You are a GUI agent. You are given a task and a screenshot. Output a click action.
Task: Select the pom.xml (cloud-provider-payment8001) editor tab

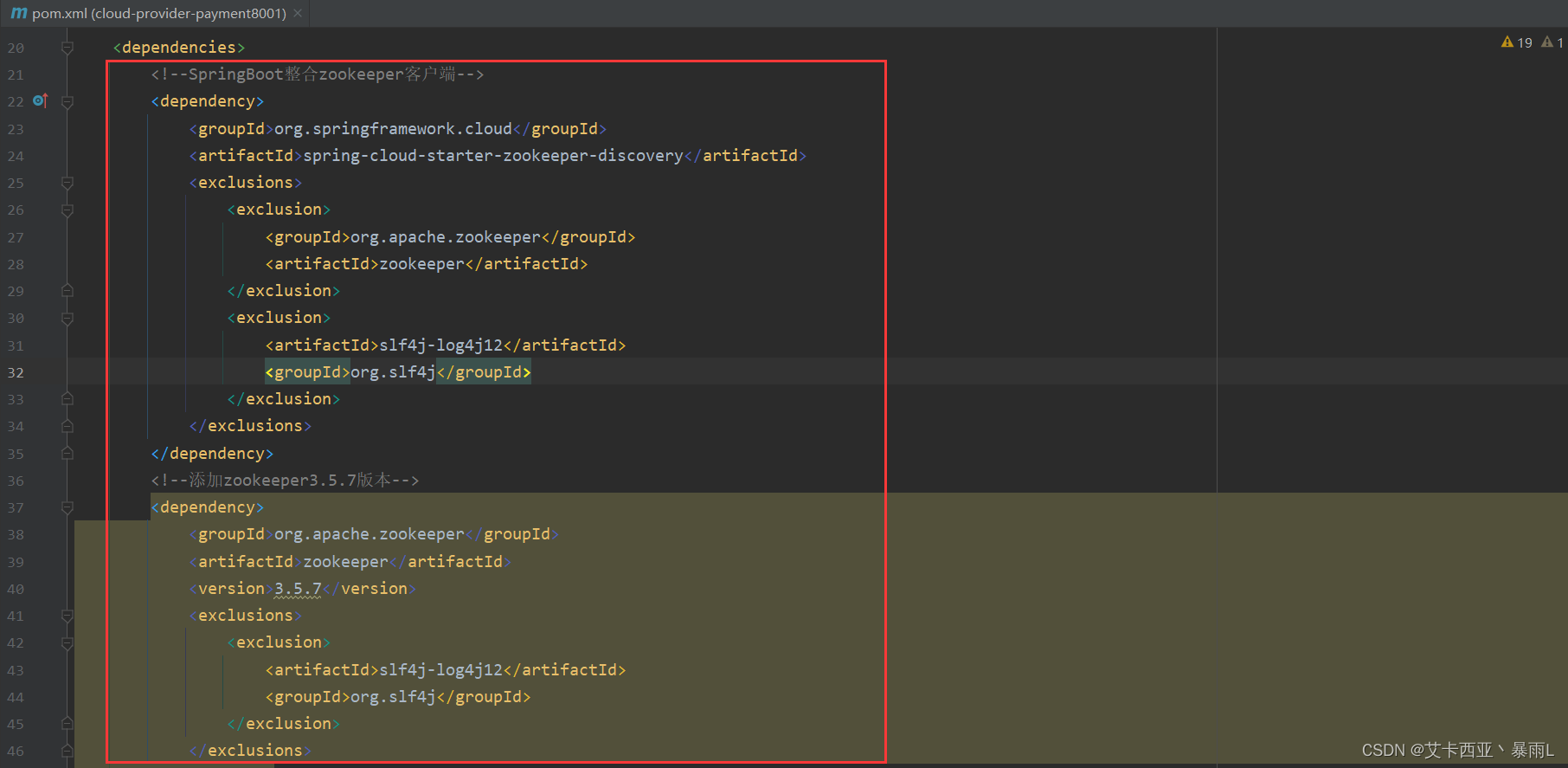point(156,13)
